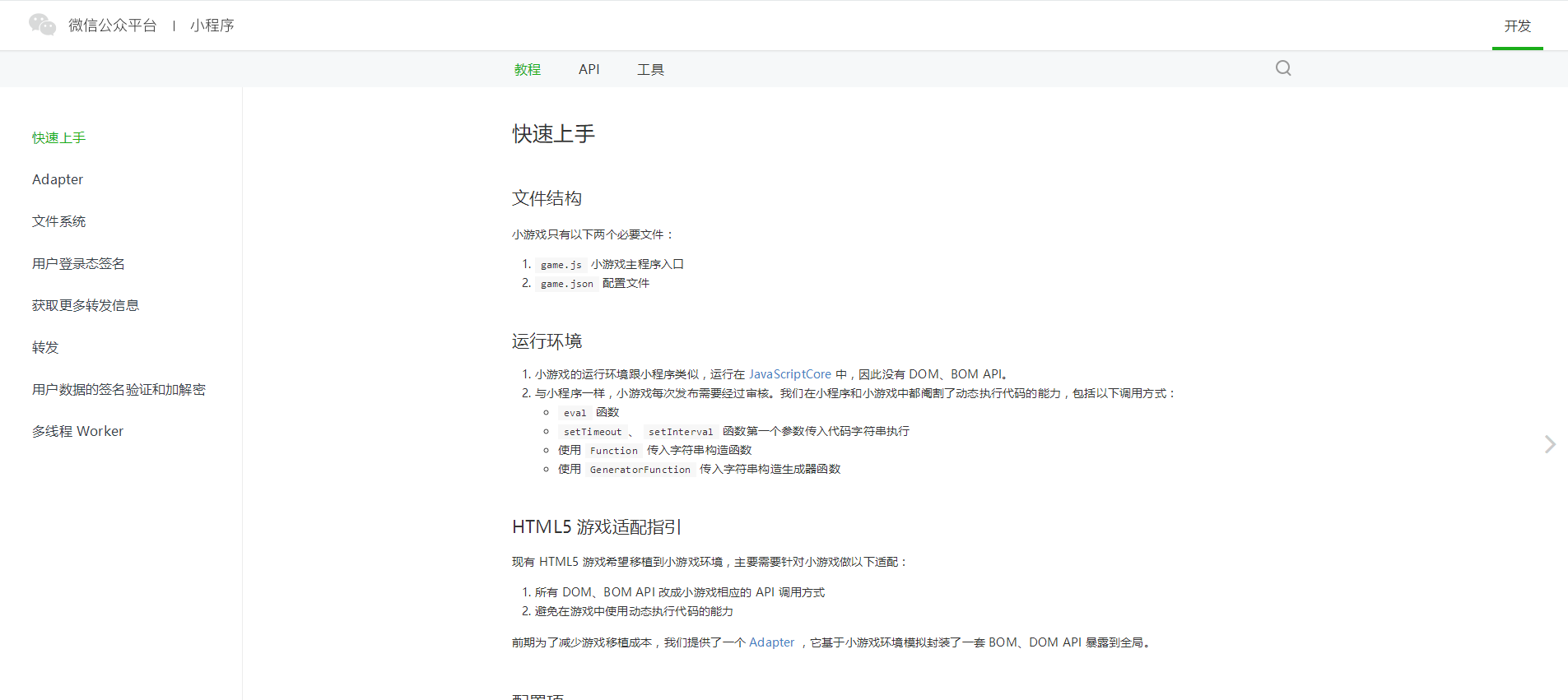Viewport: 1568px width, 700px height.
Task: Click the 微信公众平台 title link
Action: coord(113,25)
